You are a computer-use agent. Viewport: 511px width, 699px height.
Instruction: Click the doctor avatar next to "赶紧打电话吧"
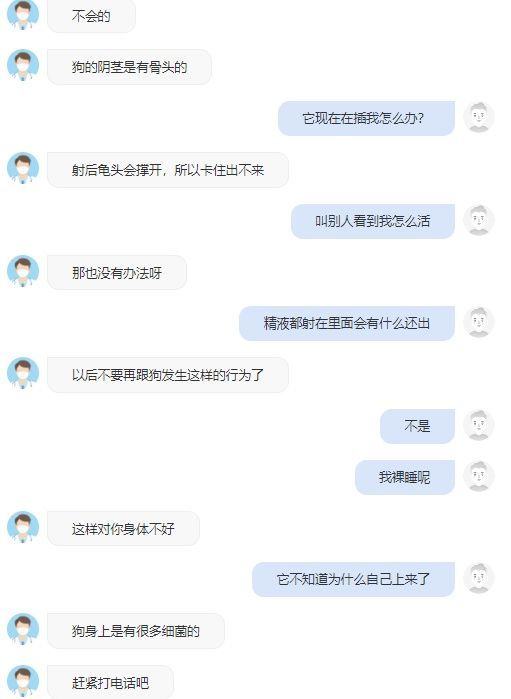click(23, 681)
